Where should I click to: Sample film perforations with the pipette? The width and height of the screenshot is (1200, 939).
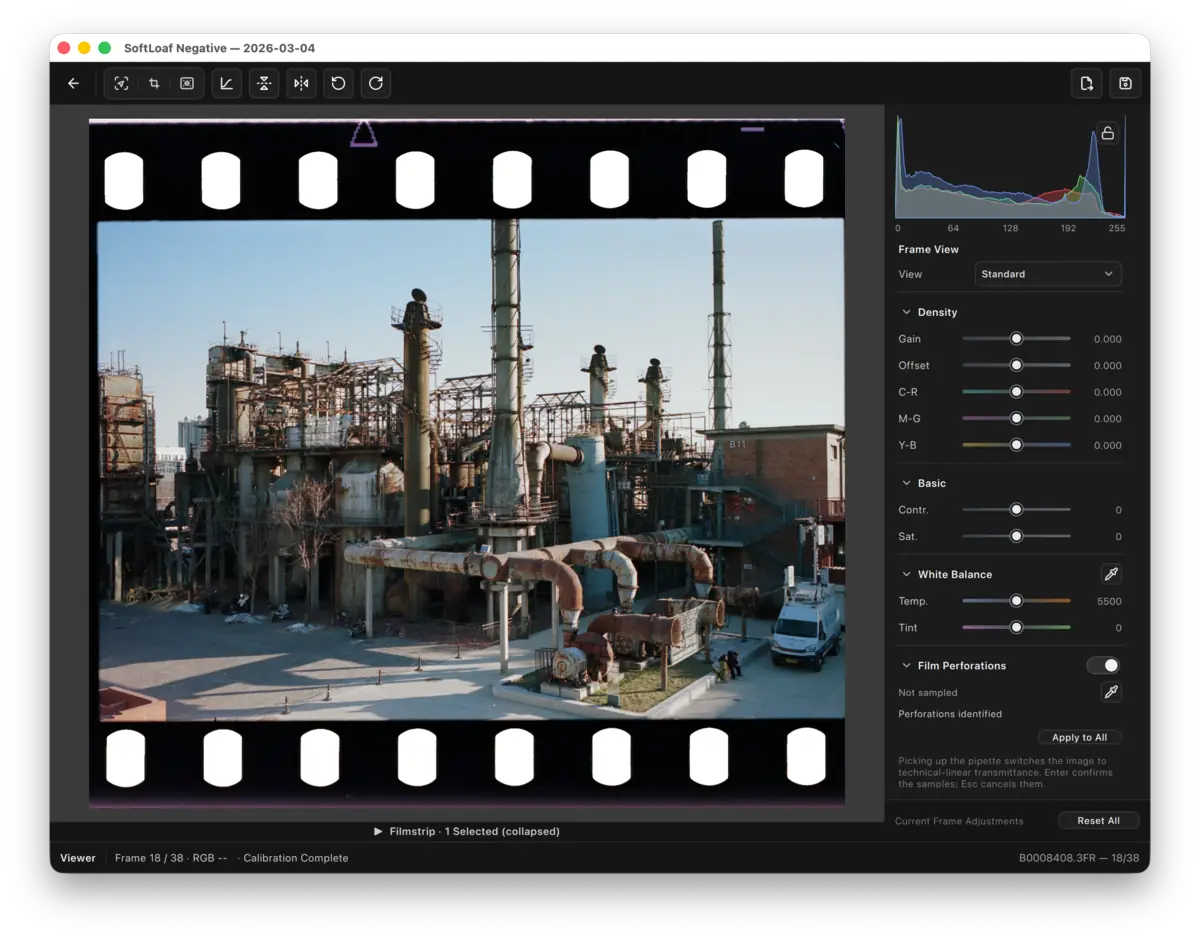1111,692
